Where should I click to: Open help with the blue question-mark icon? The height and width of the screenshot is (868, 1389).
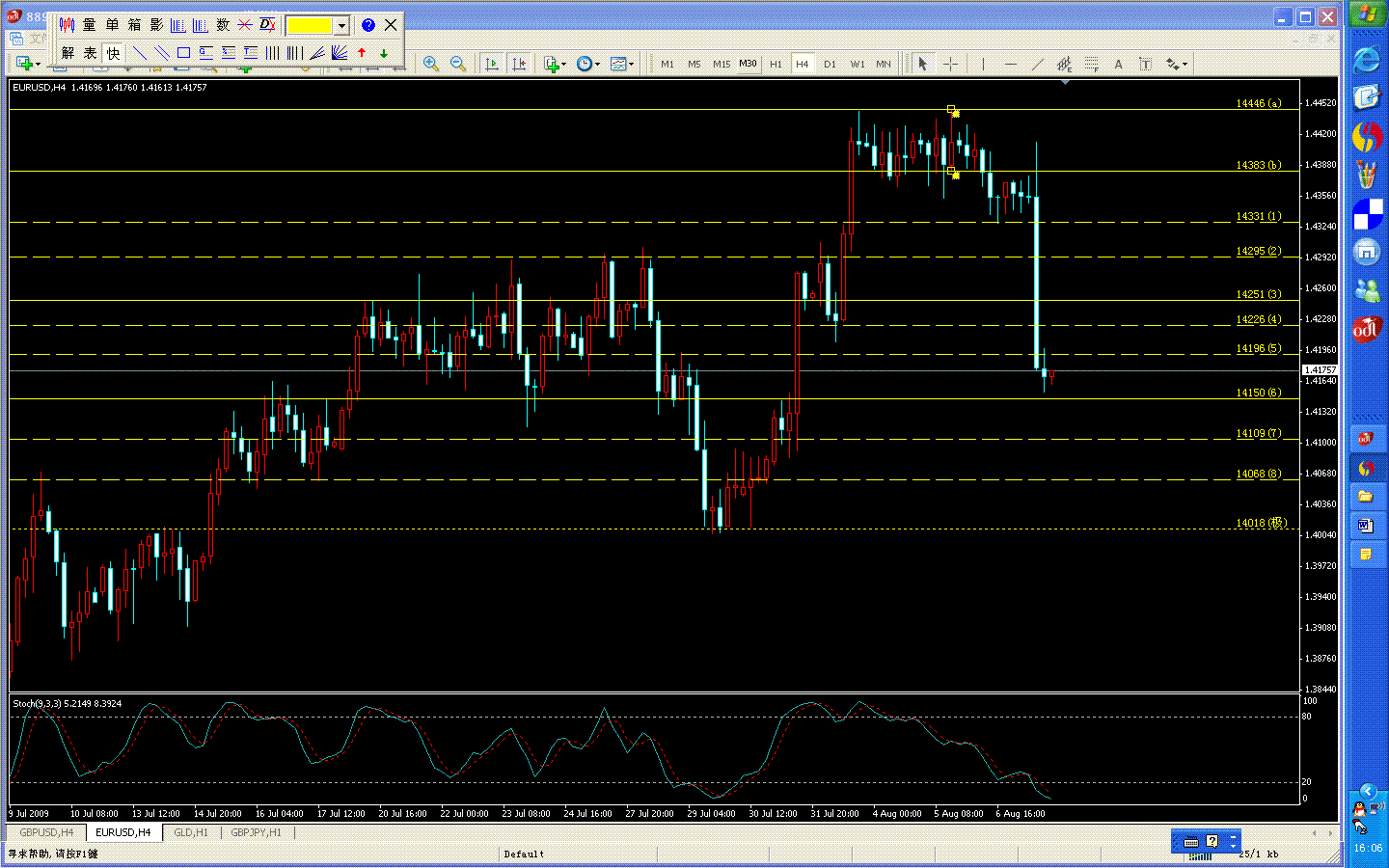tap(368, 25)
